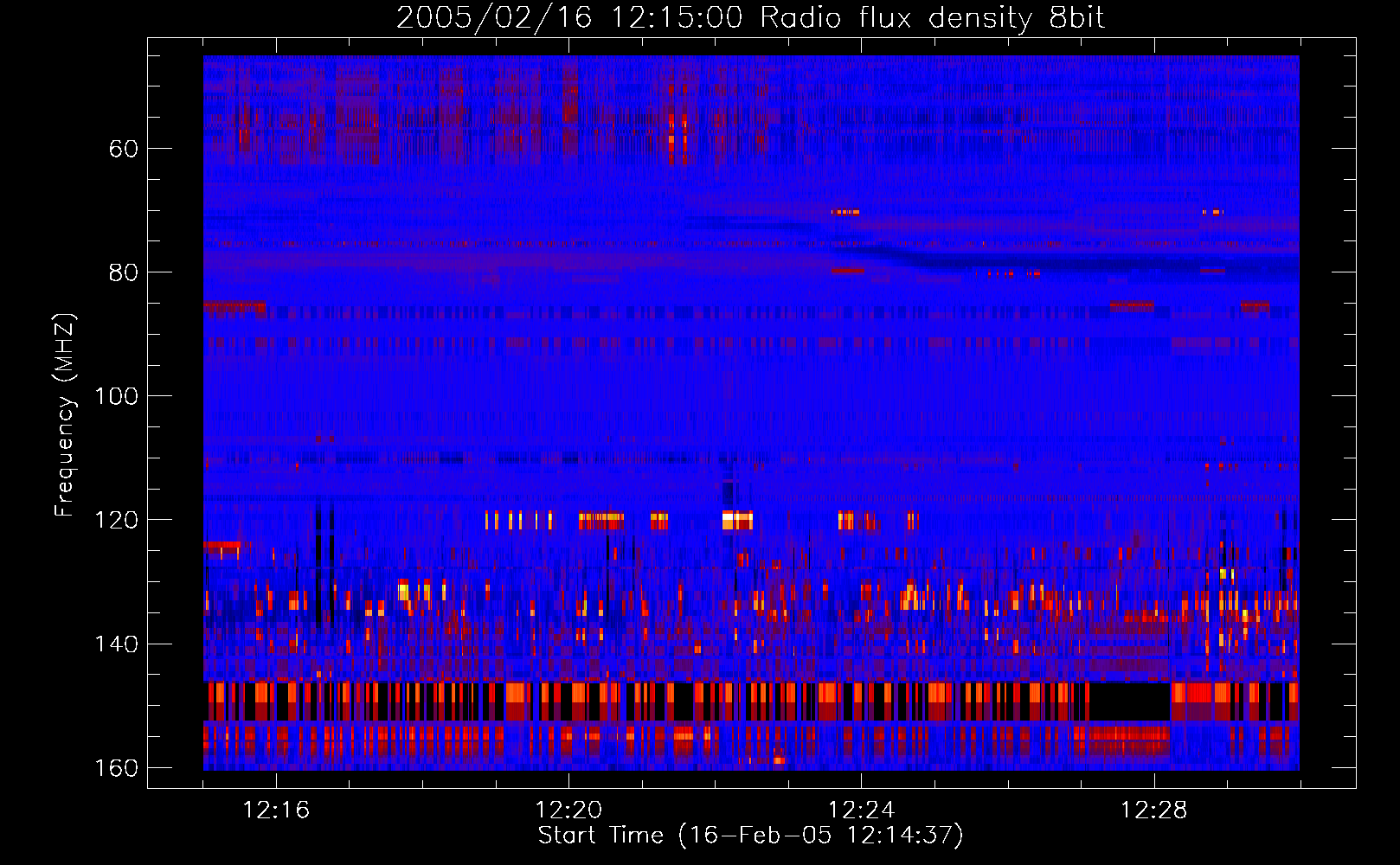
Task: Click the 120 frequency tick label
Action: click(x=116, y=520)
